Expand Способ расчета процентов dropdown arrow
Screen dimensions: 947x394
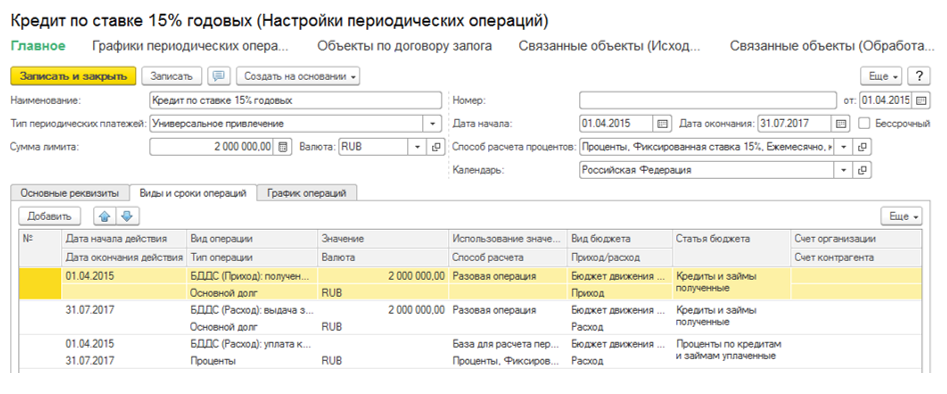(845, 147)
